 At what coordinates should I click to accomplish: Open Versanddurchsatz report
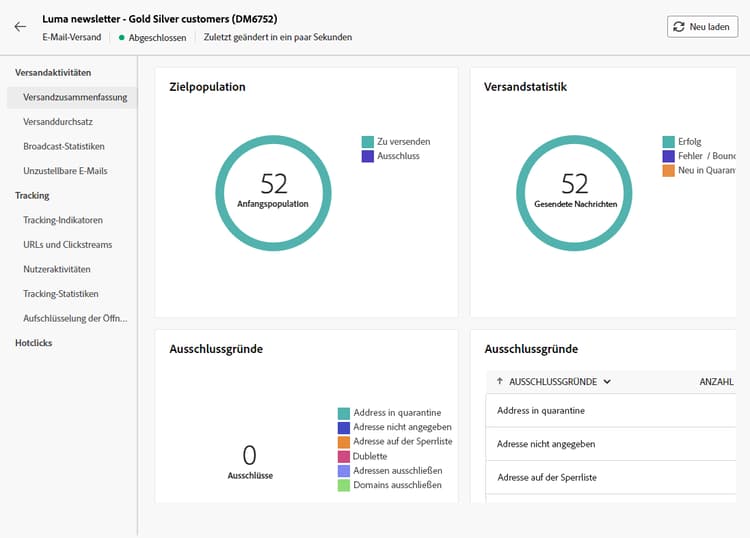pyautogui.click(x=58, y=121)
